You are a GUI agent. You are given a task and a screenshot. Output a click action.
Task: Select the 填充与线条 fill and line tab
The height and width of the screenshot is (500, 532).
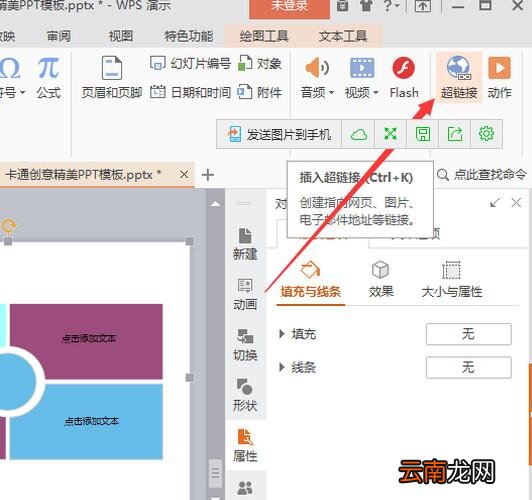click(310, 280)
